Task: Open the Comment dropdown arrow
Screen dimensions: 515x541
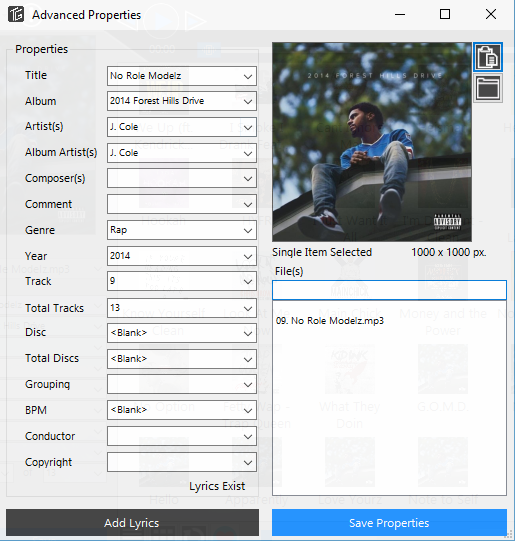Action: tap(248, 205)
